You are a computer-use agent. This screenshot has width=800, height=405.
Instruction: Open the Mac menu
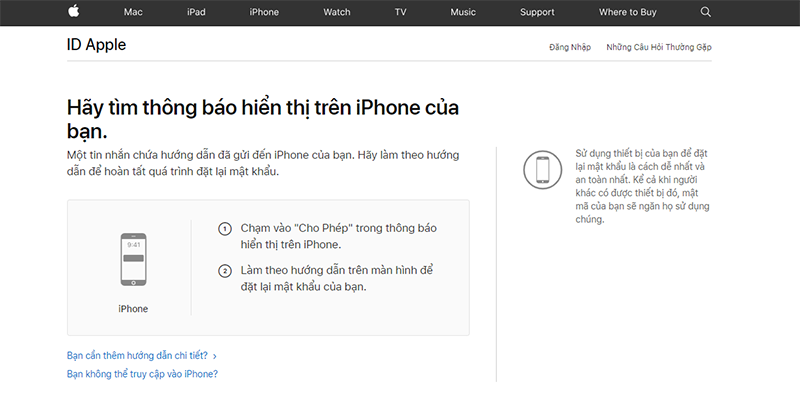tap(133, 12)
